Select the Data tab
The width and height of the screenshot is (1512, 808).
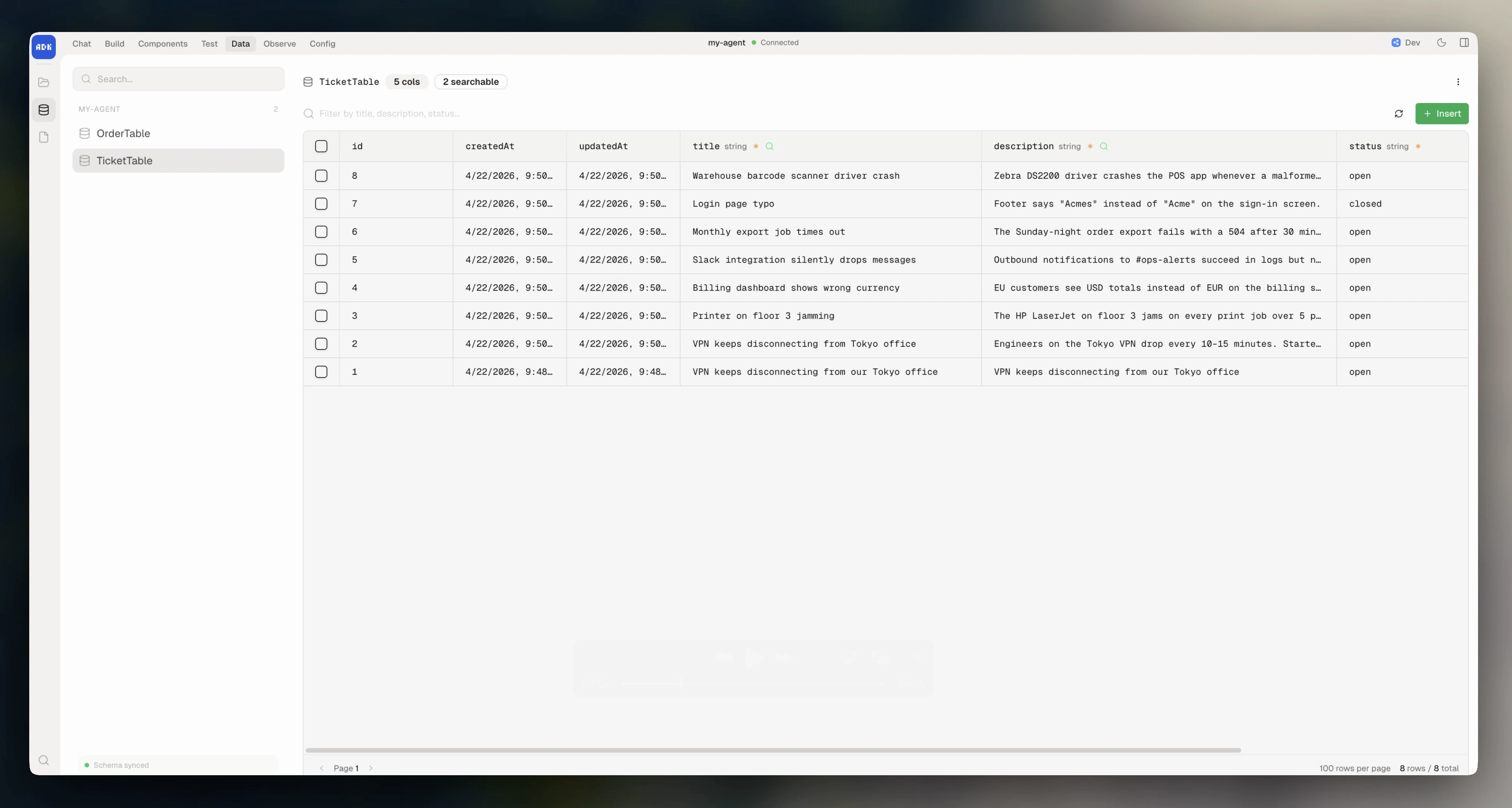tap(240, 43)
